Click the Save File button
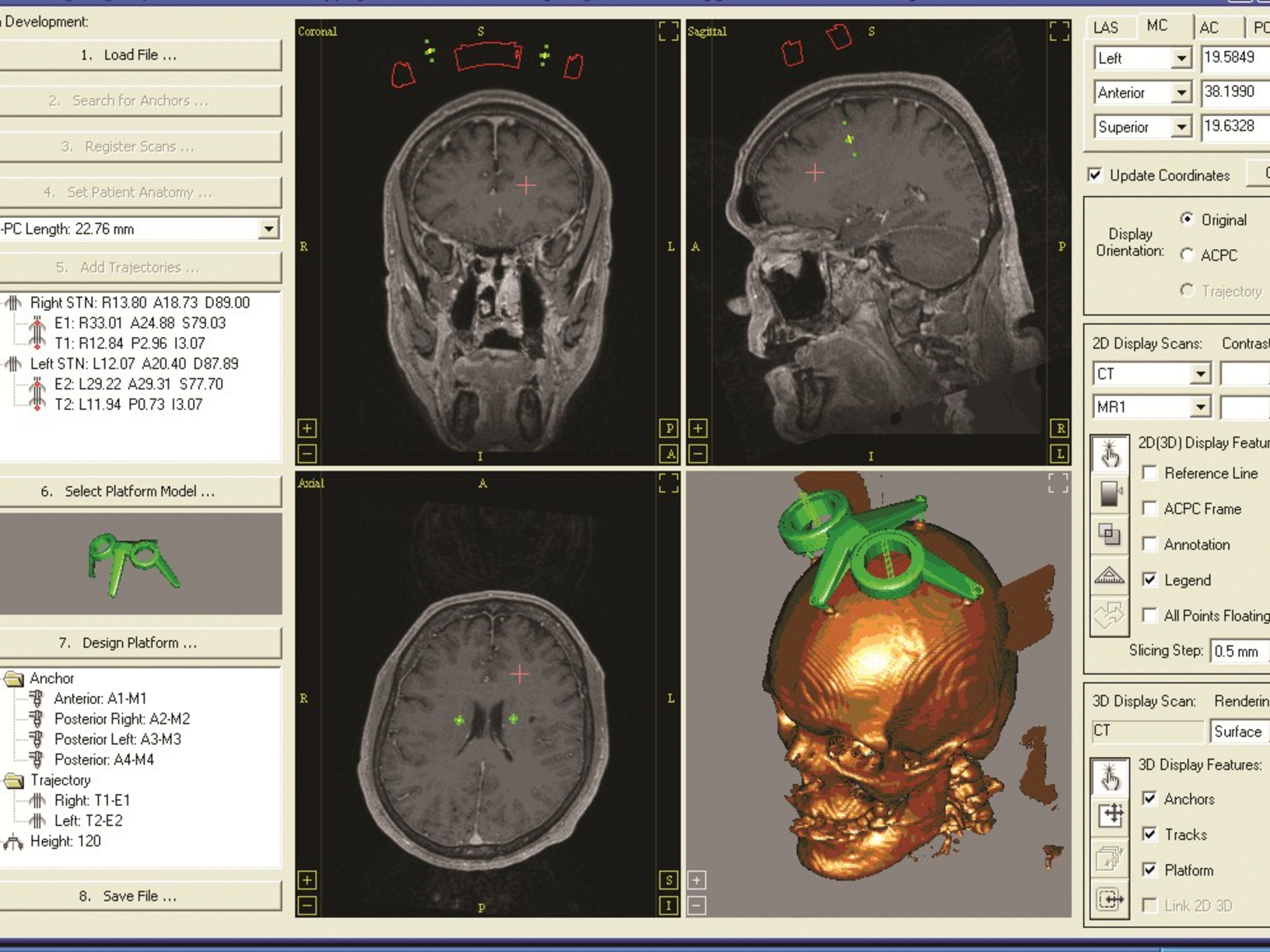Image resolution: width=1270 pixels, height=952 pixels. coord(140,896)
